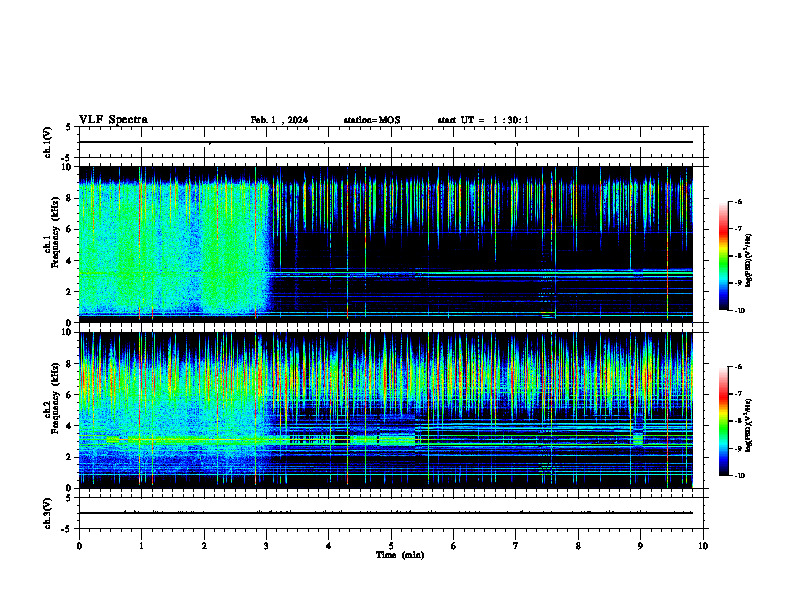The height and width of the screenshot is (612, 792).
Task: Click the time axis tick label "9"
Action: (640, 546)
